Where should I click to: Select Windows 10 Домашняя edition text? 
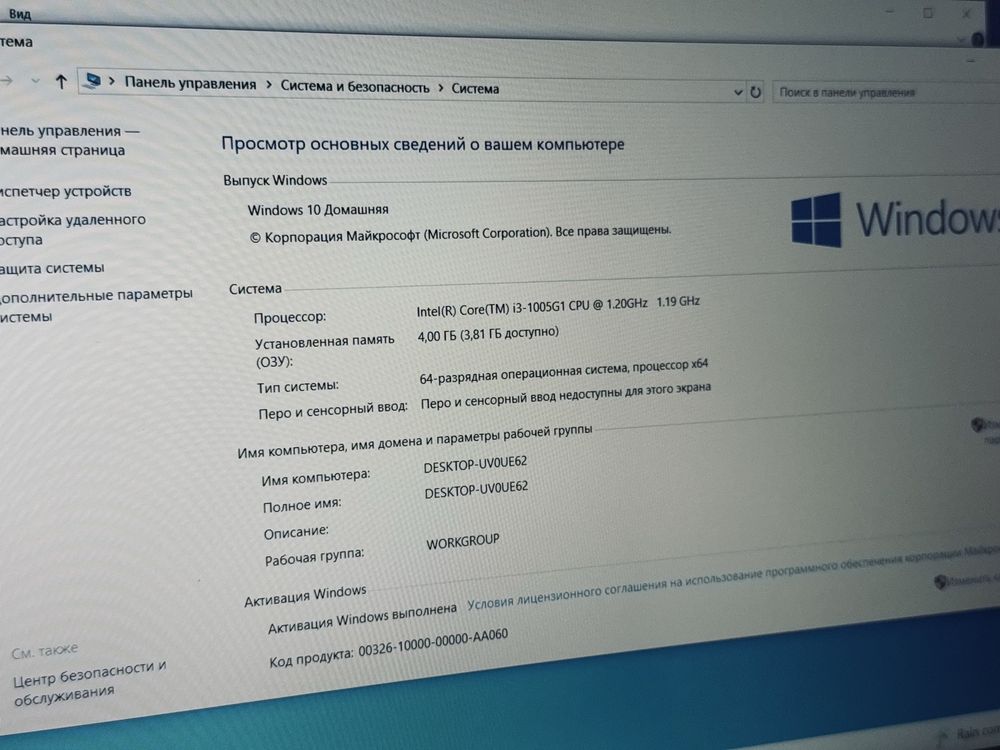pos(318,209)
